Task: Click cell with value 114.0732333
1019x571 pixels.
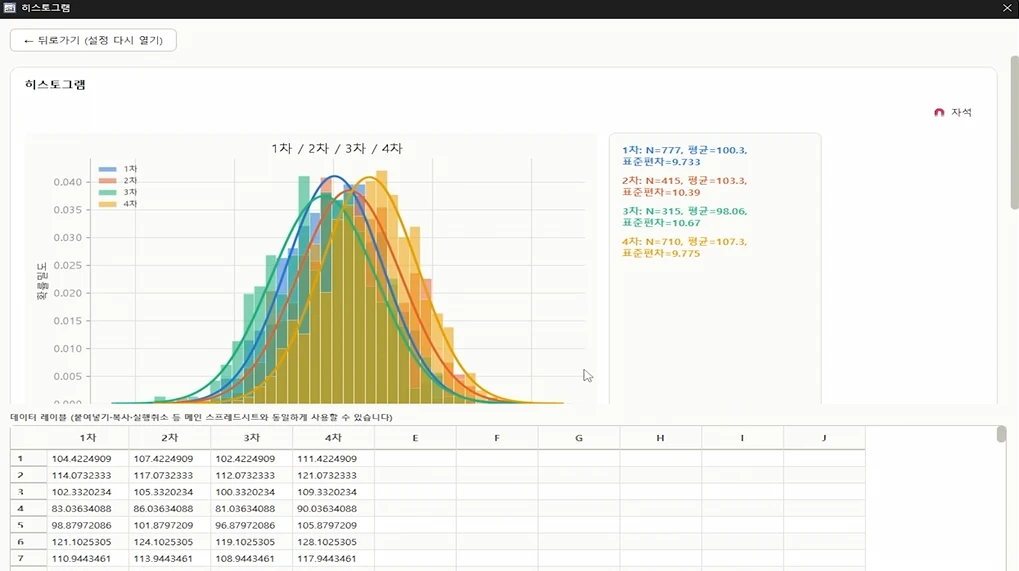Action: click(x=88, y=476)
